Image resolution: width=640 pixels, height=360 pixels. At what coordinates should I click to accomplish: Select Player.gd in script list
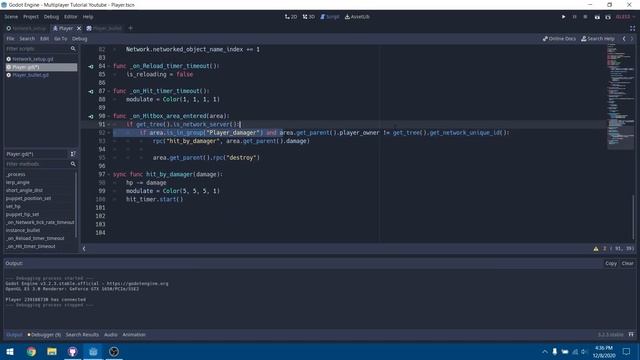pyautogui.click(x=41, y=67)
